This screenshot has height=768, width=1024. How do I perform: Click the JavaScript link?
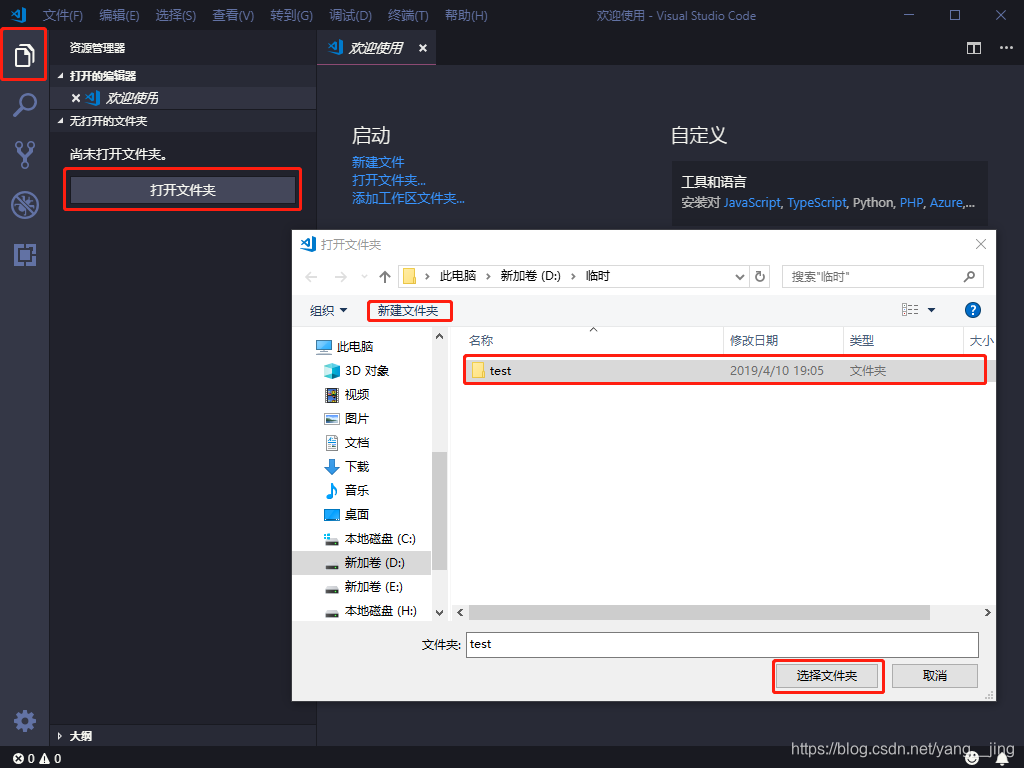click(752, 202)
